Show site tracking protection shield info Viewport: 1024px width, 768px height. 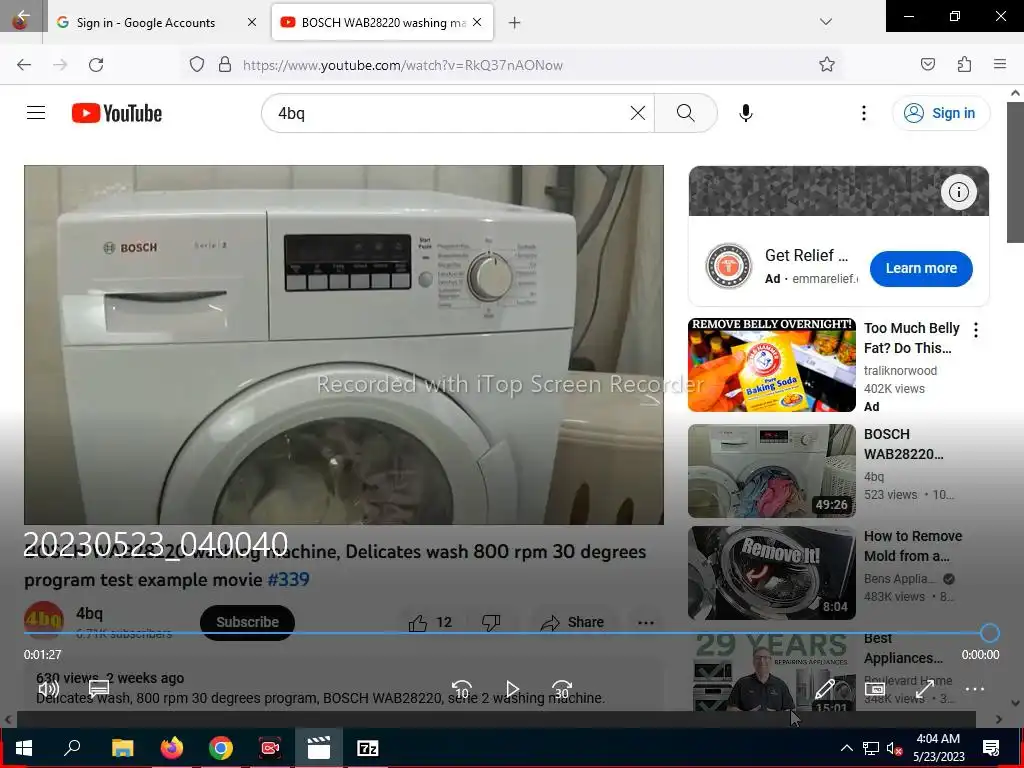(197, 65)
